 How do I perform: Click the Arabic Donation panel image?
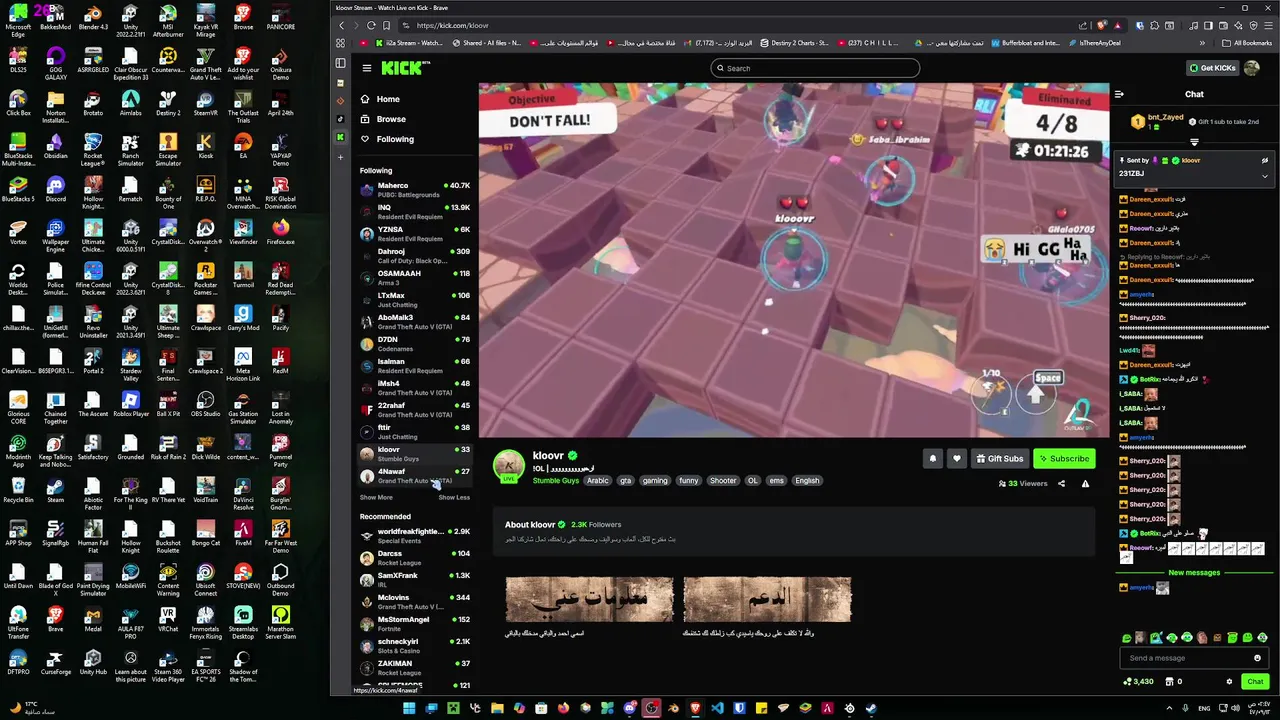[x=767, y=599]
